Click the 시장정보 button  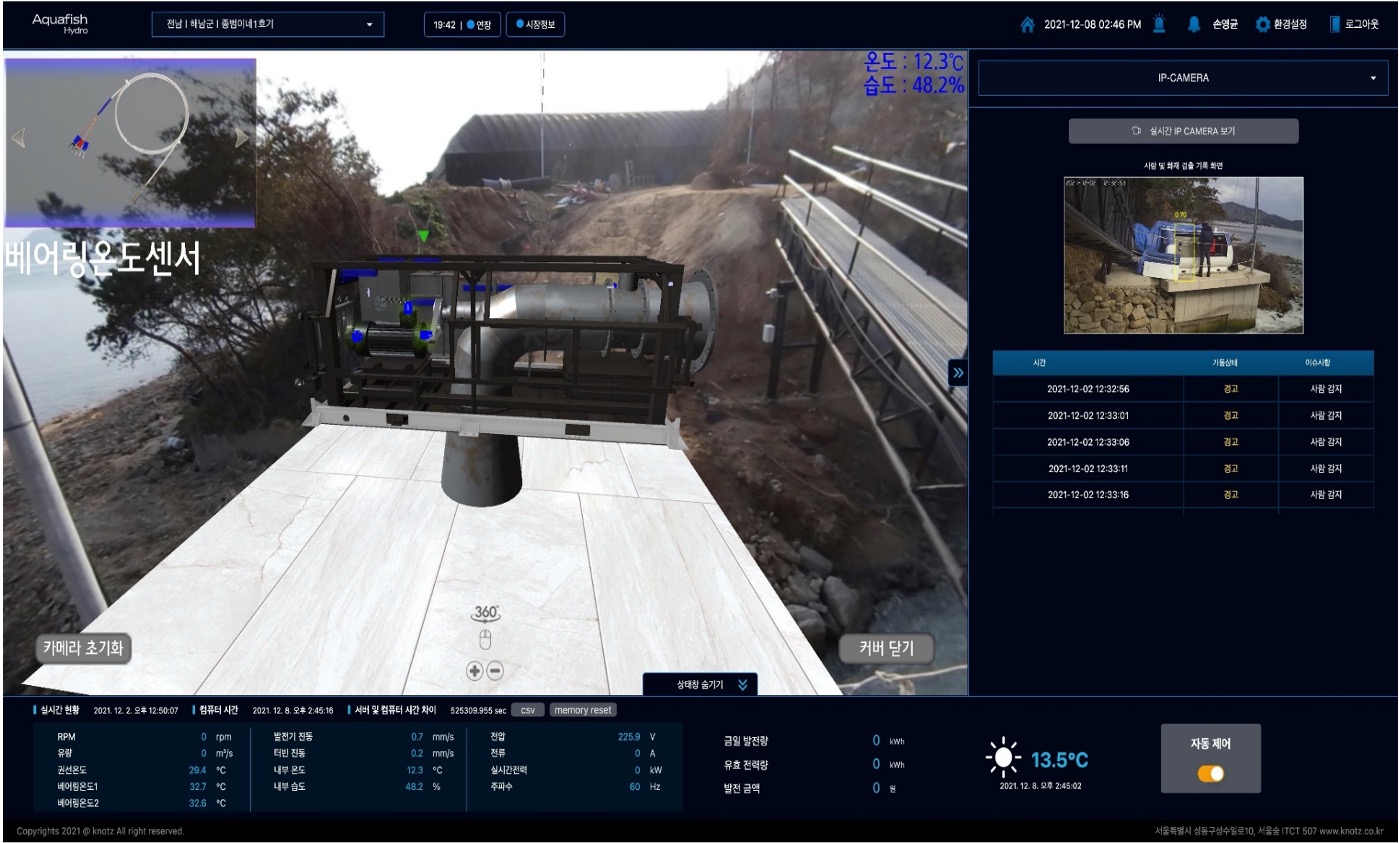[x=535, y=25]
